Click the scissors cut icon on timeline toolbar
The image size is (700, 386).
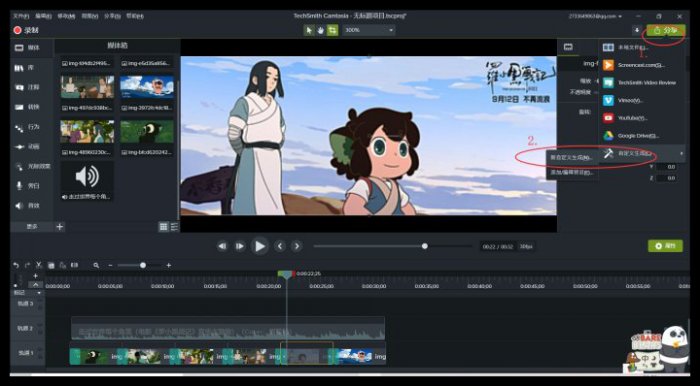pos(39,265)
